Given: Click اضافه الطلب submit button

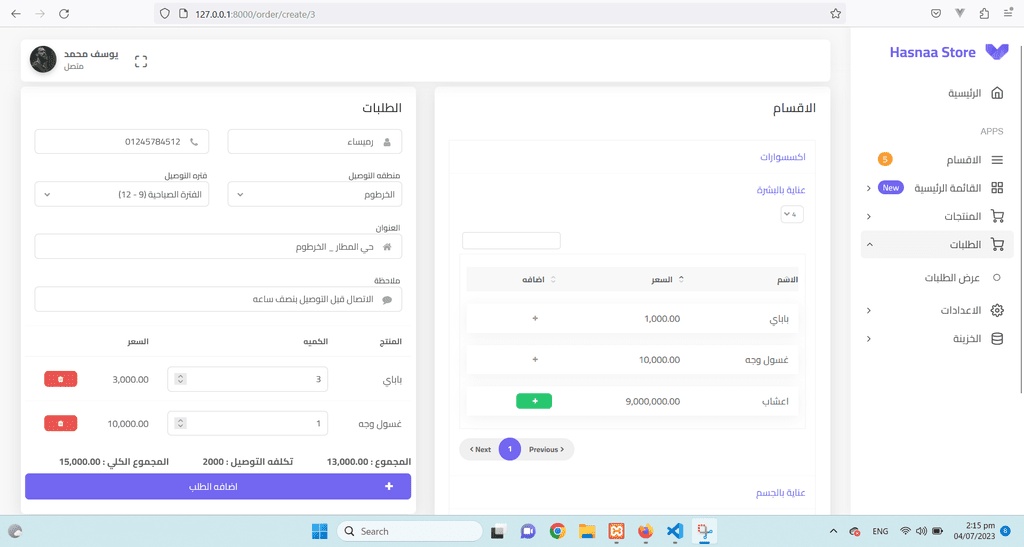Looking at the screenshot, I should [218, 486].
